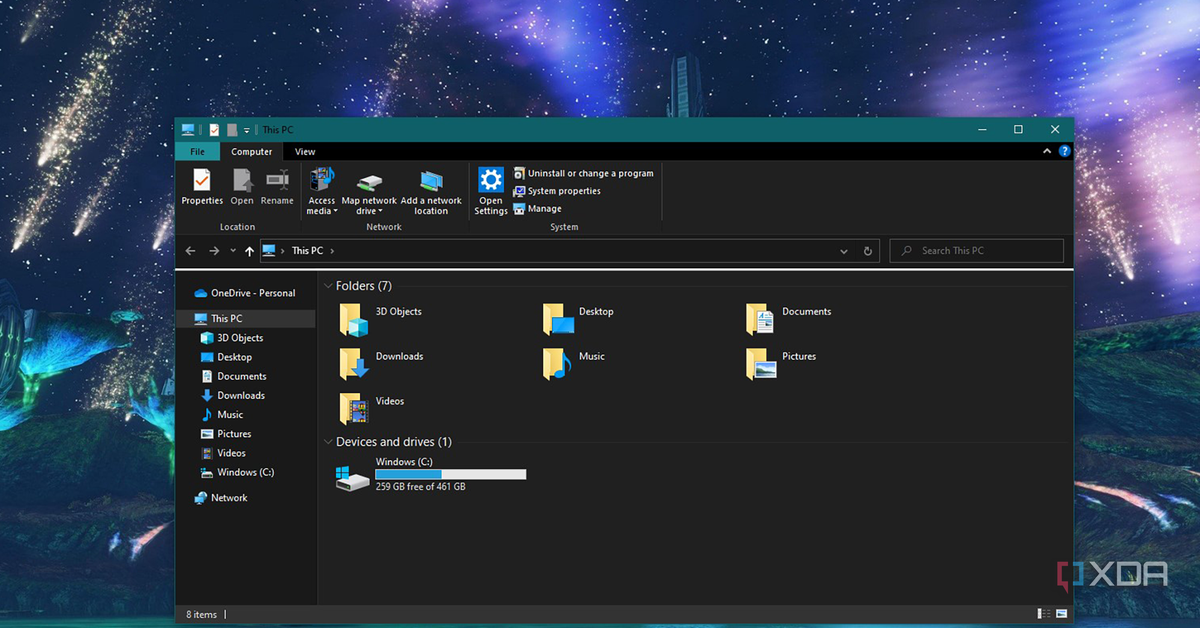Viewport: 1200px width, 628px height.
Task: Collapse the ribbon with the arrow
Action: (1047, 152)
